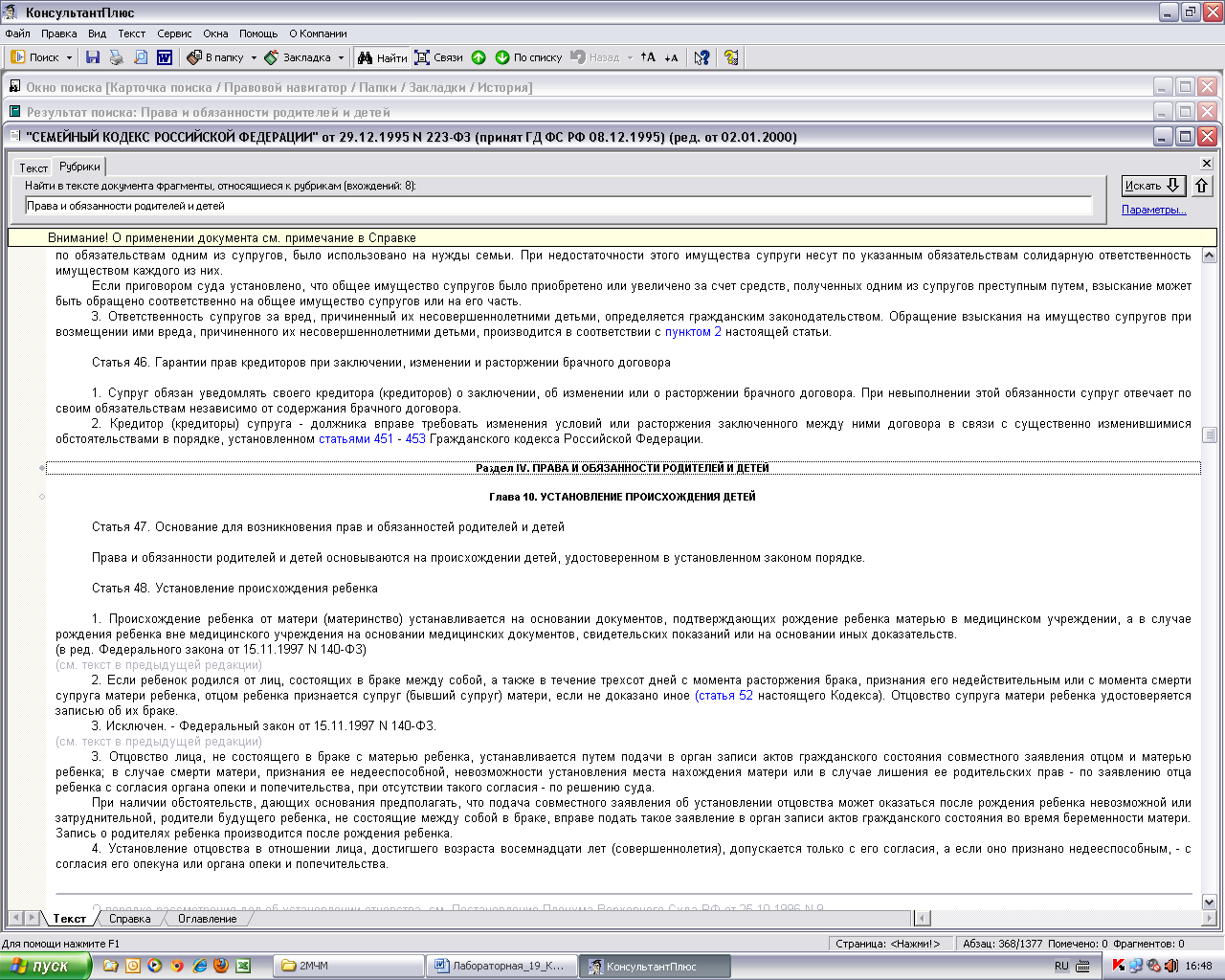
Task: Click the RU language indicator
Action: 1061,967
